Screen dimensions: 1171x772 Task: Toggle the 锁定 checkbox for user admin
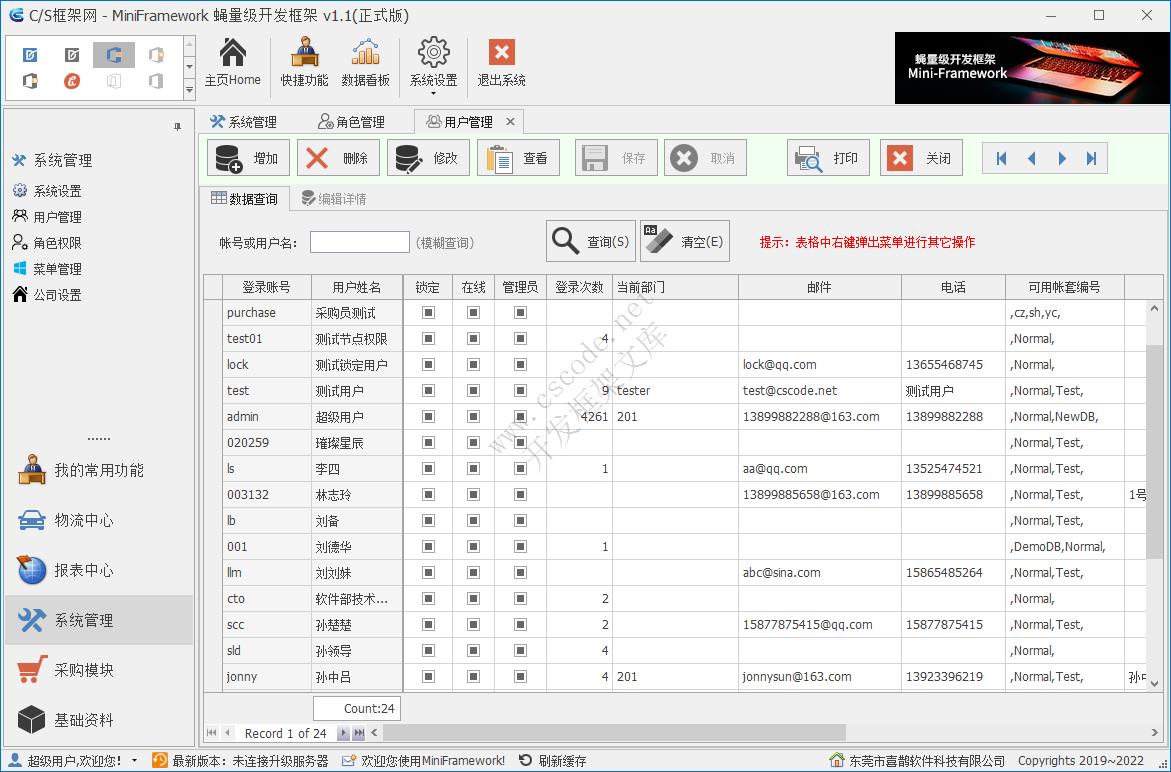427,416
